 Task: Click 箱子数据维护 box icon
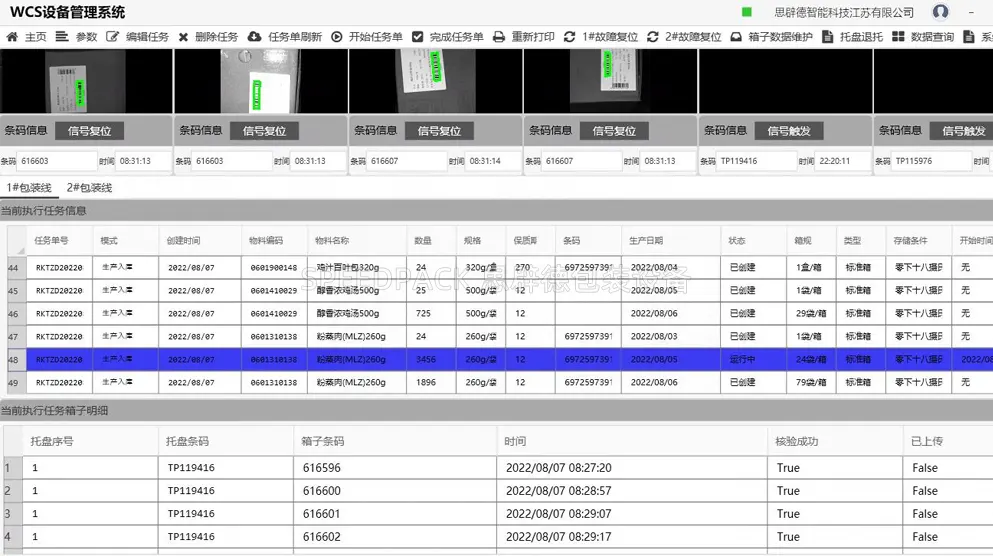[x=736, y=37]
